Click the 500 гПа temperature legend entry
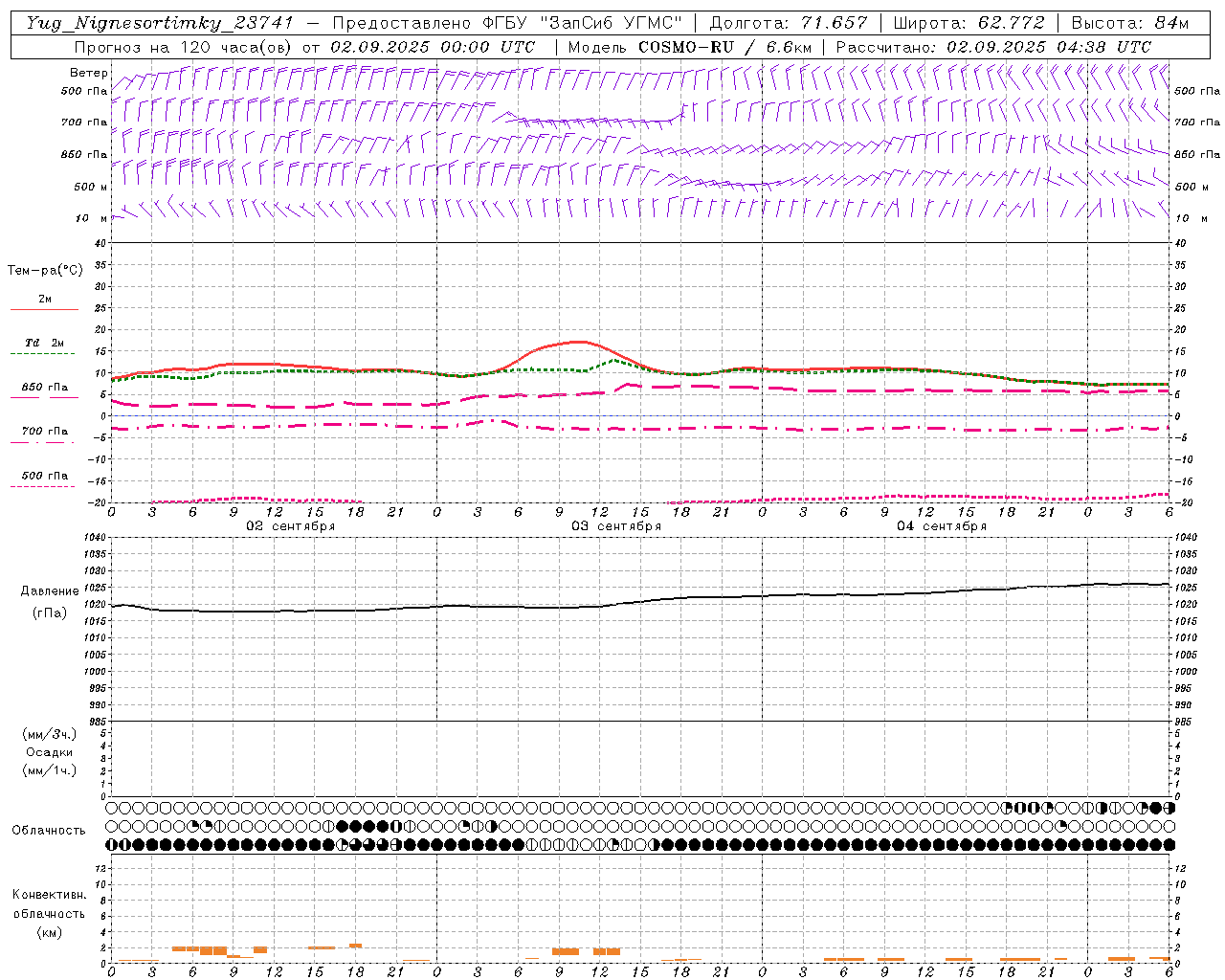1225x980 pixels. (x=45, y=476)
